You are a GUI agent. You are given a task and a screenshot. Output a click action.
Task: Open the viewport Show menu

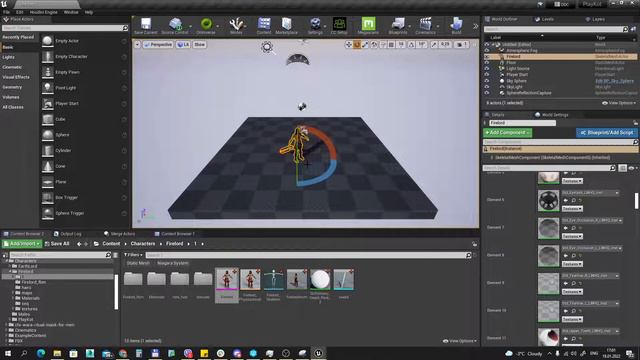[x=200, y=44]
